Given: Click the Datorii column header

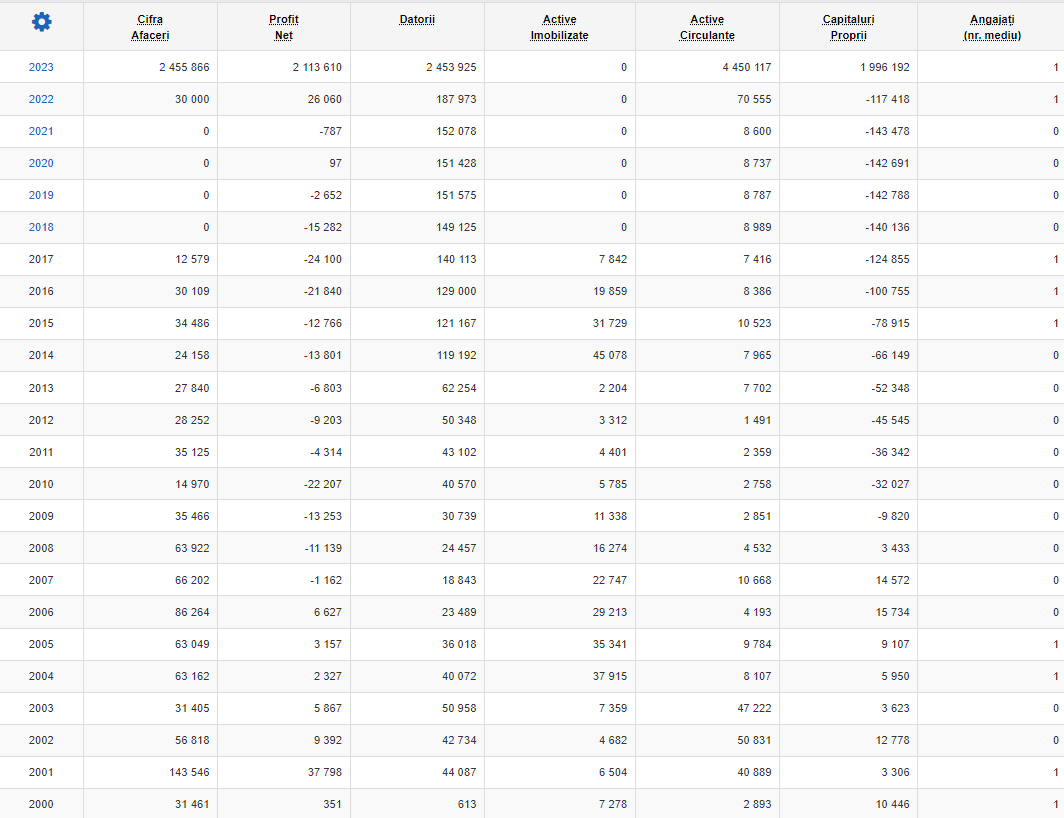Looking at the screenshot, I should 417,20.
